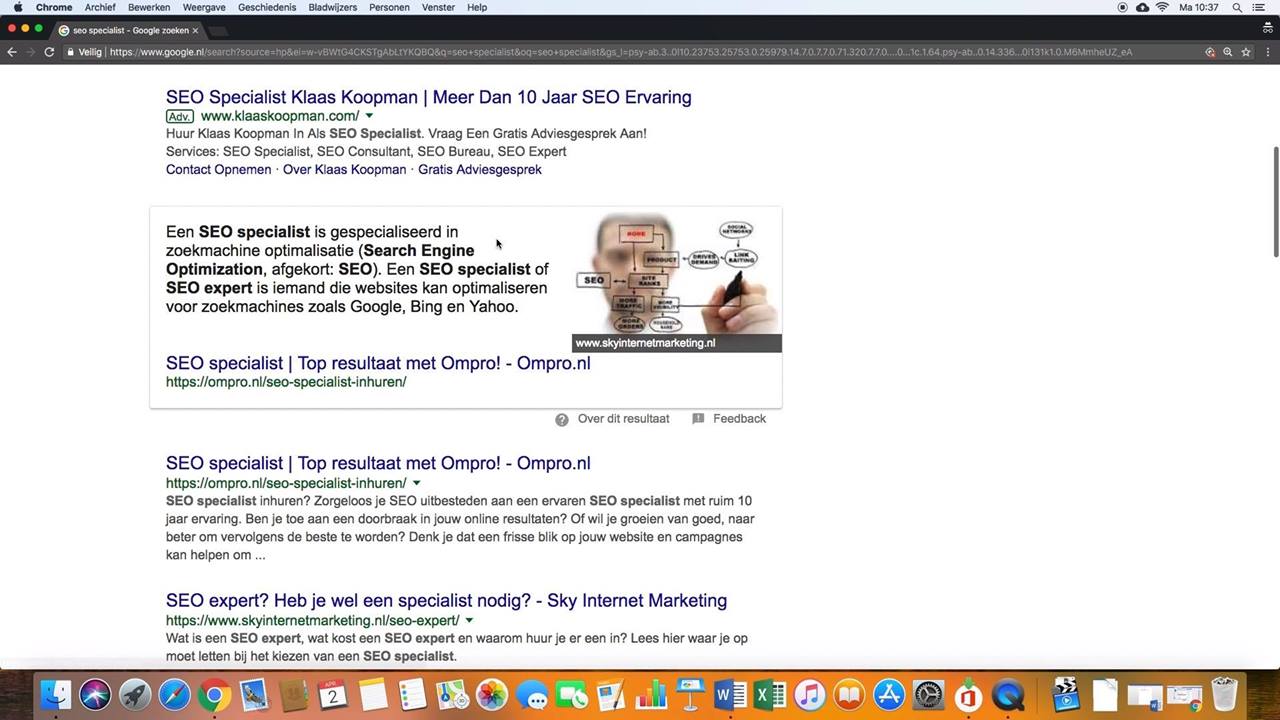Open the new tab button
The width and height of the screenshot is (1280, 720).
coord(219,30)
